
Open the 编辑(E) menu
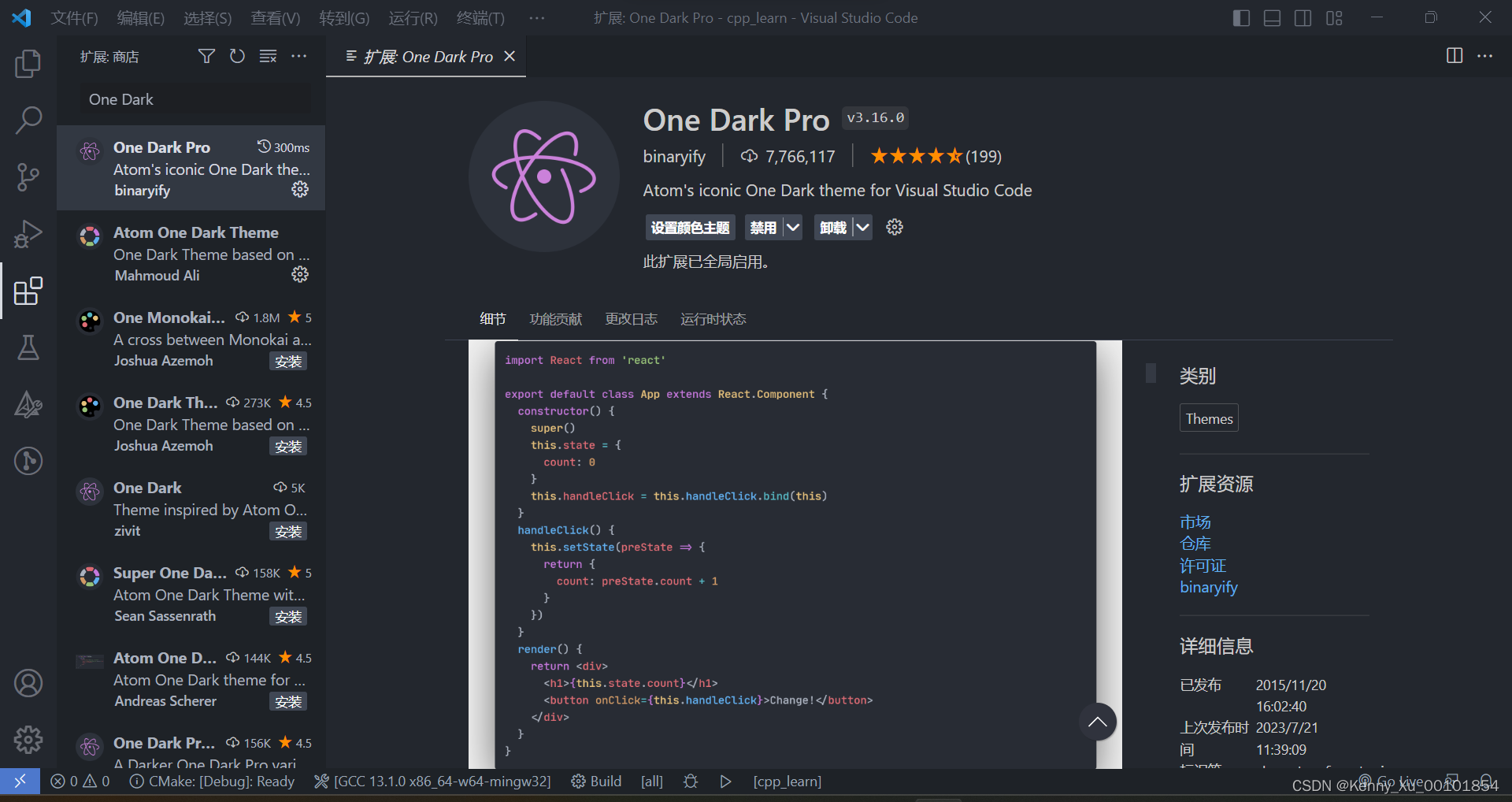(x=141, y=17)
